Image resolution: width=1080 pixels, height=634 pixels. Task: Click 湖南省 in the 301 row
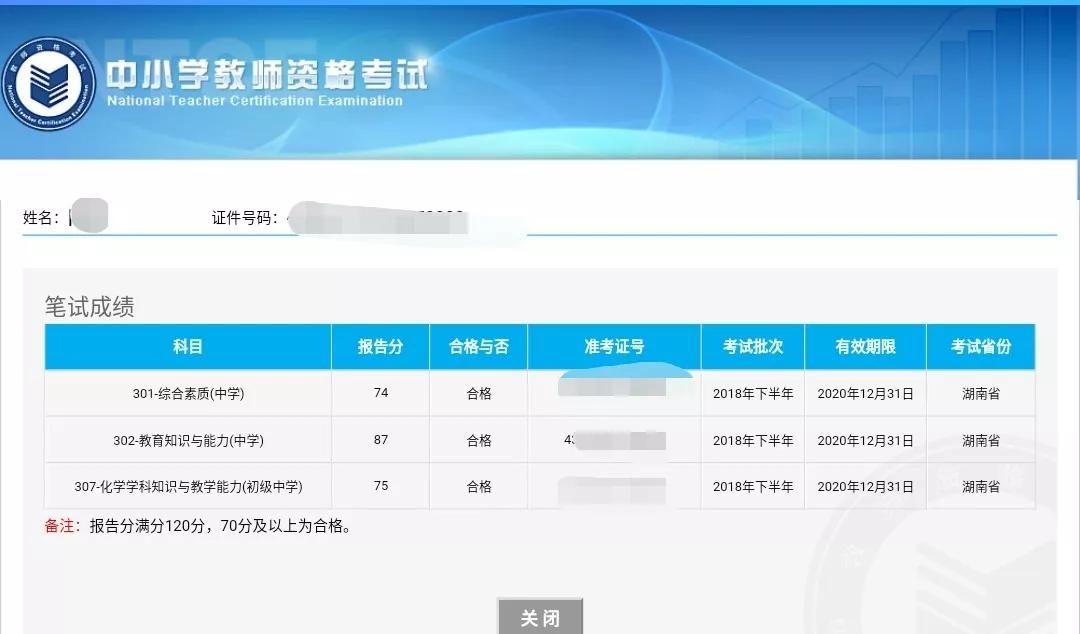pos(981,393)
